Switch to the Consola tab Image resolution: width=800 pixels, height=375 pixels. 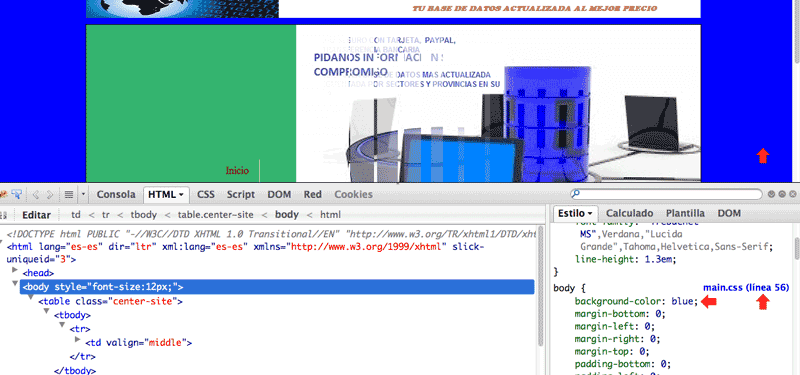116,194
